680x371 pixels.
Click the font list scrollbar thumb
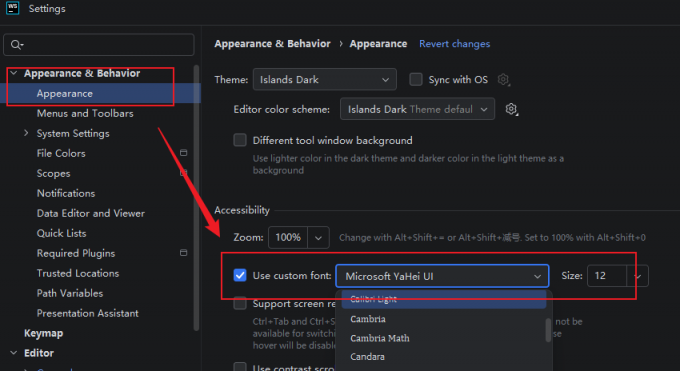(548, 330)
